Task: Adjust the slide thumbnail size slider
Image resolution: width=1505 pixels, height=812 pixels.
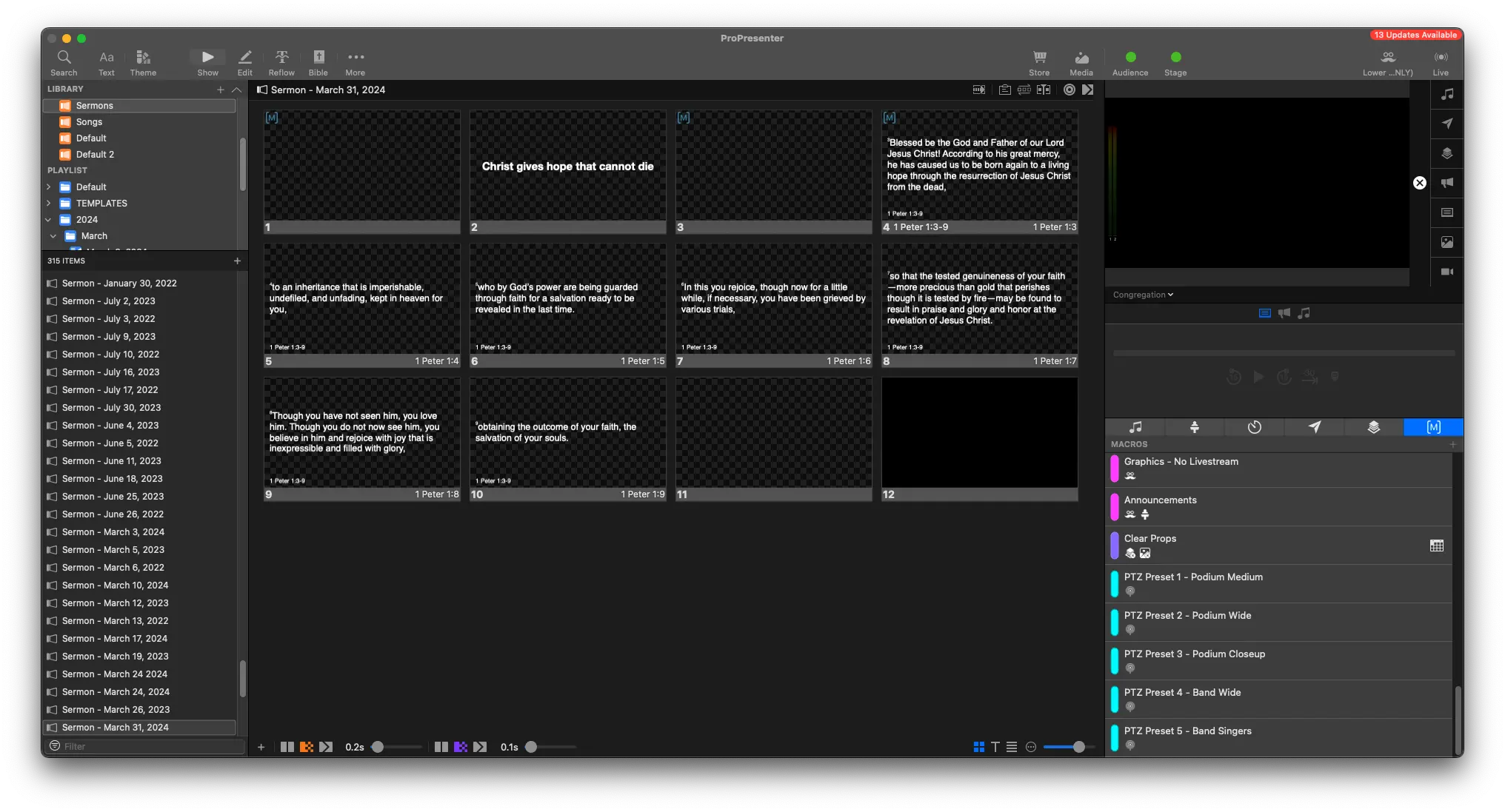Action: 1078,747
